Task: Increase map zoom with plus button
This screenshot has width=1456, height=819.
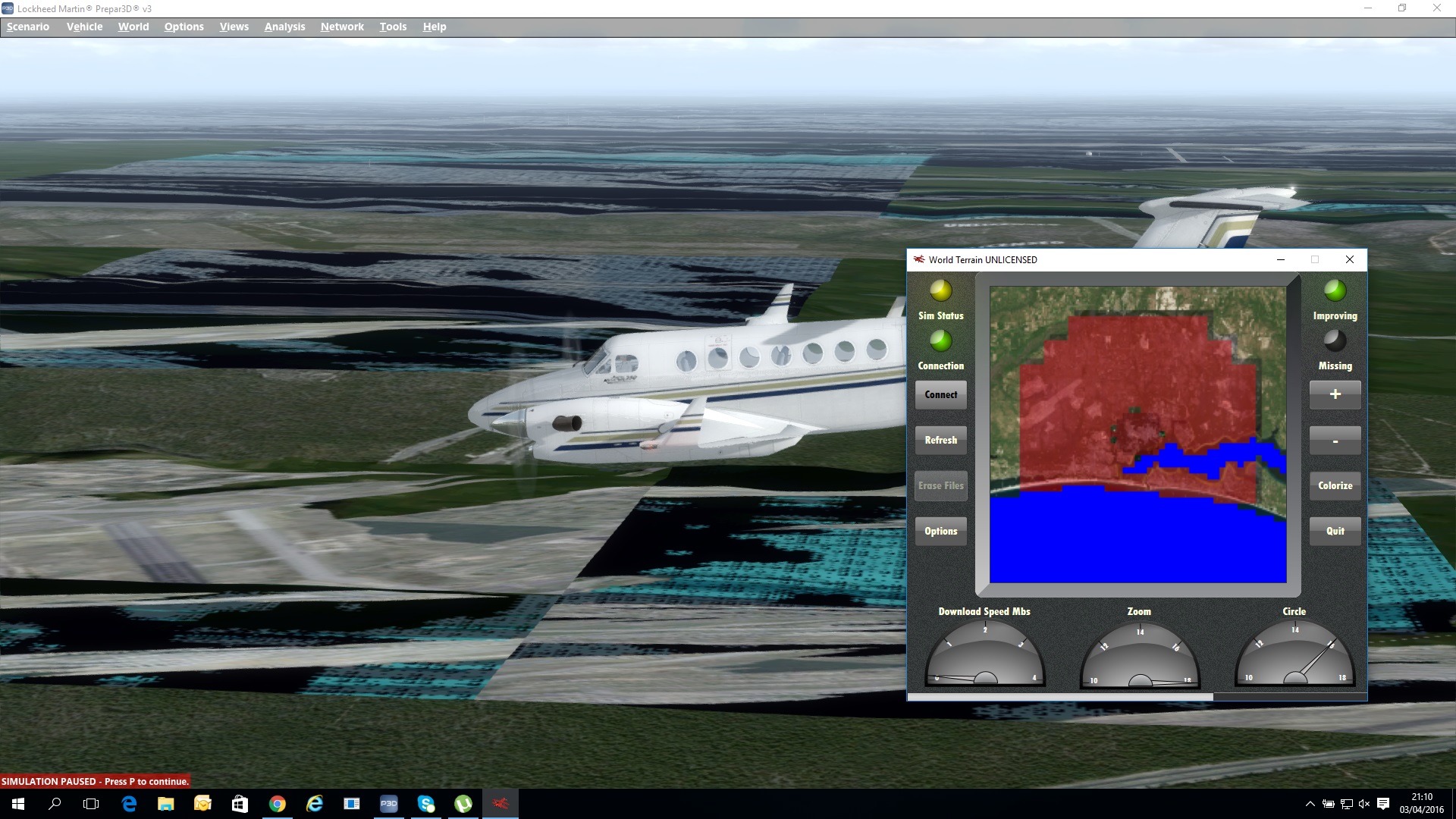Action: pyautogui.click(x=1335, y=394)
